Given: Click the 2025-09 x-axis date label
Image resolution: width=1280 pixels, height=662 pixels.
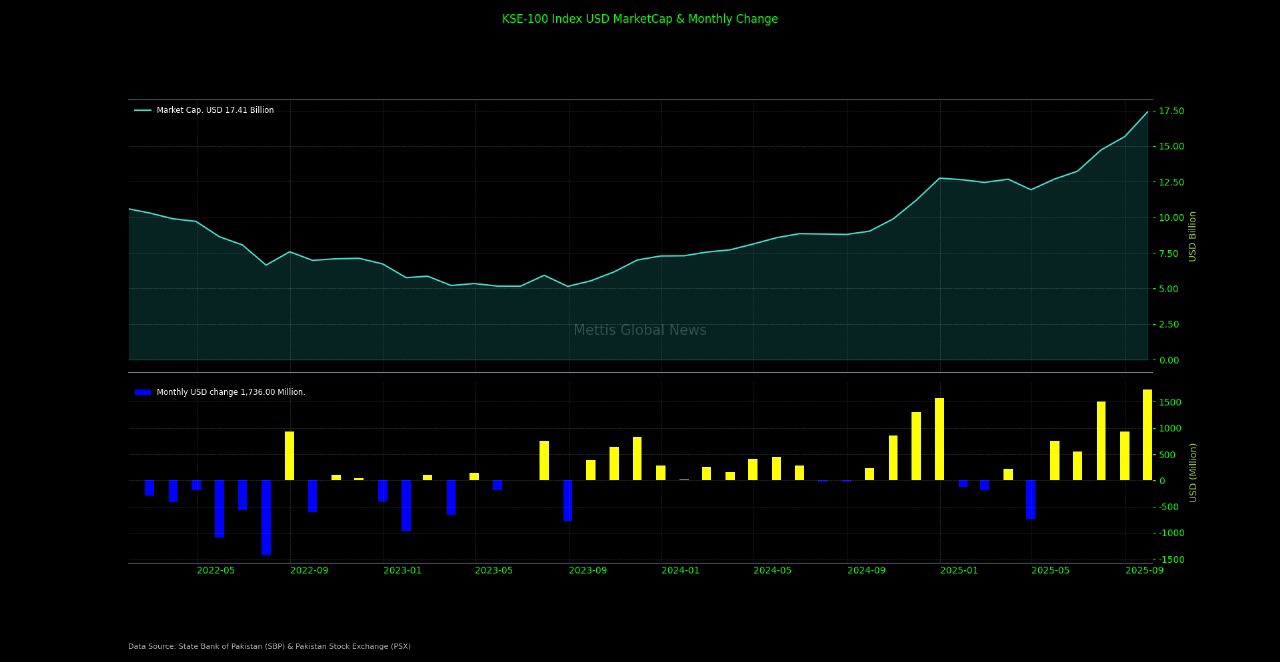Looking at the screenshot, I should pos(1144,570).
